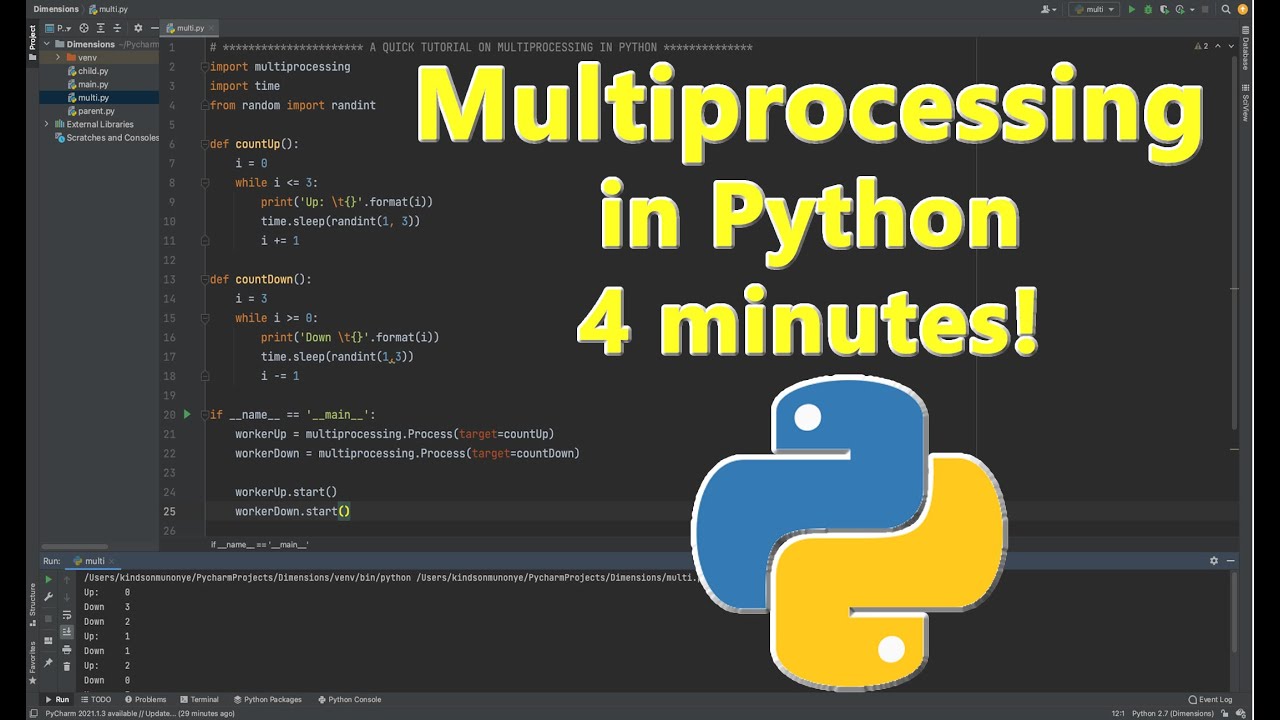Open Search Everywhere magnifier icon
This screenshot has width=1280, height=720.
[x=1226, y=9]
